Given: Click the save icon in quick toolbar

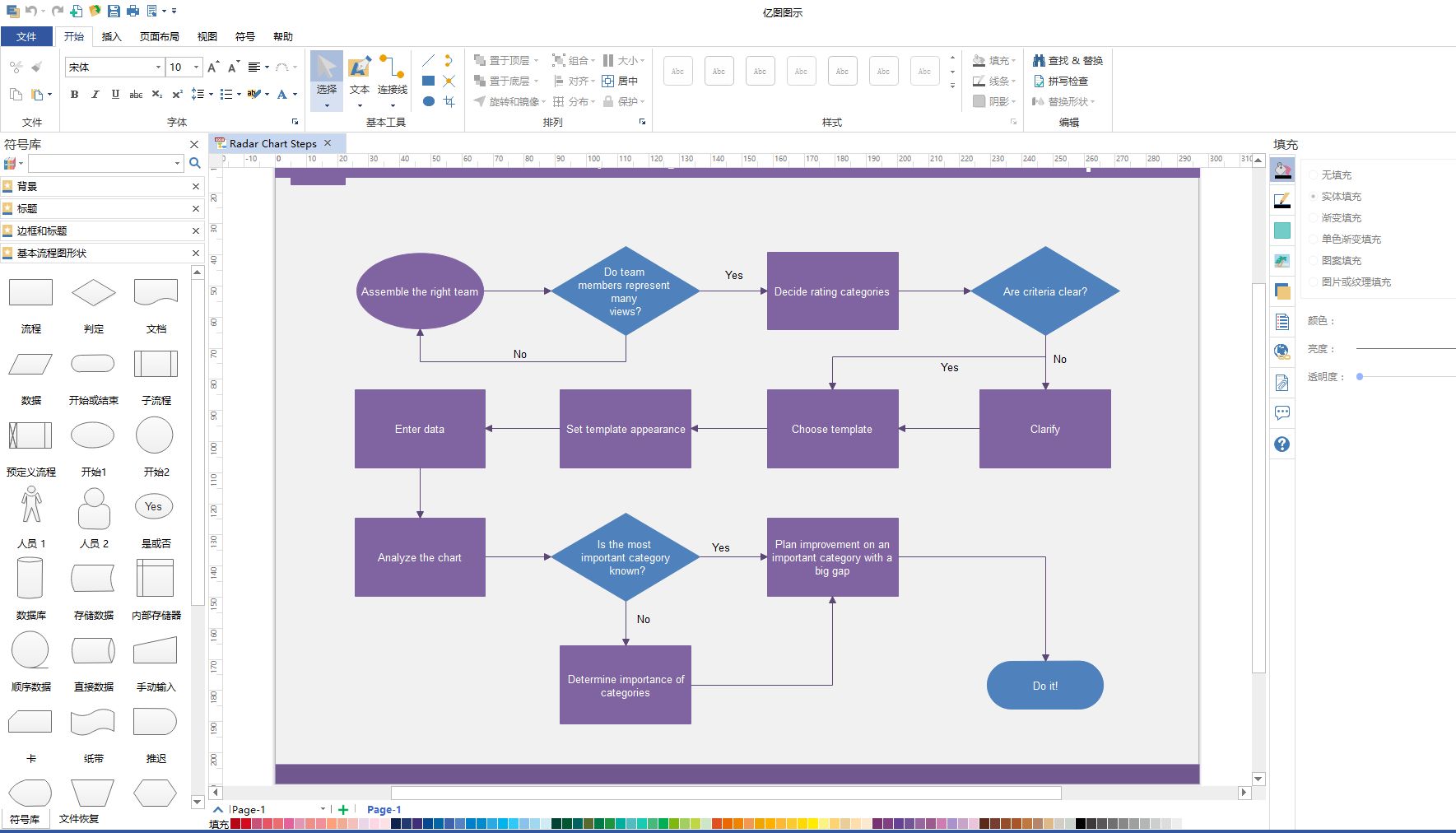Looking at the screenshot, I should tap(114, 11).
